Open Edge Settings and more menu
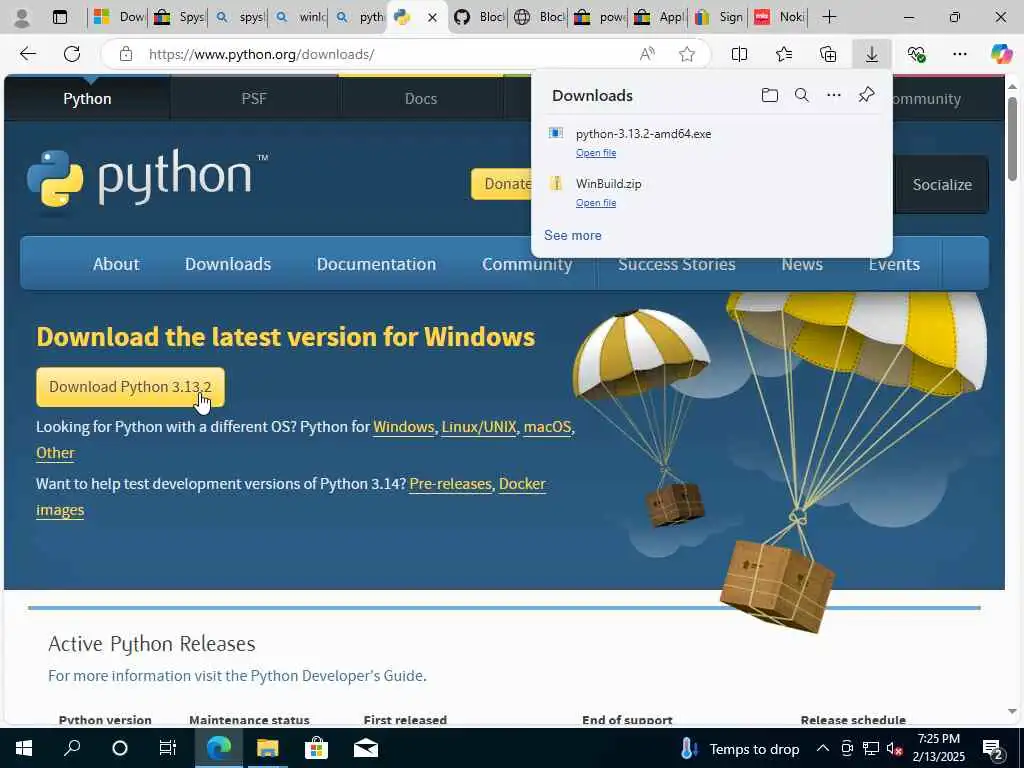The height and width of the screenshot is (768, 1024). click(959, 54)
